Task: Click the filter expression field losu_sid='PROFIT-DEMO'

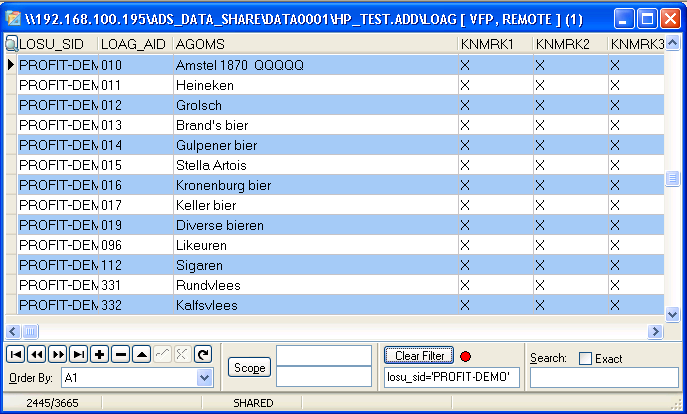Action: click(x=452, y=377)
